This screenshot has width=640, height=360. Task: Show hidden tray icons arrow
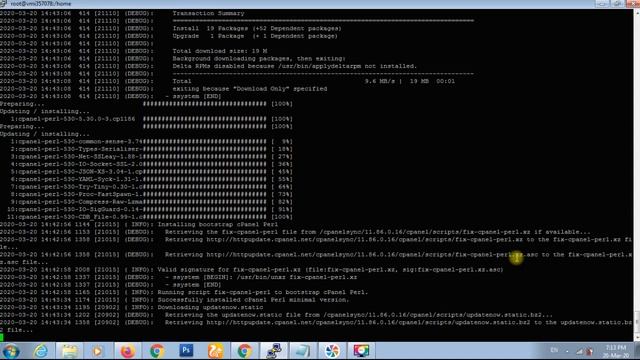click(567, 351)
